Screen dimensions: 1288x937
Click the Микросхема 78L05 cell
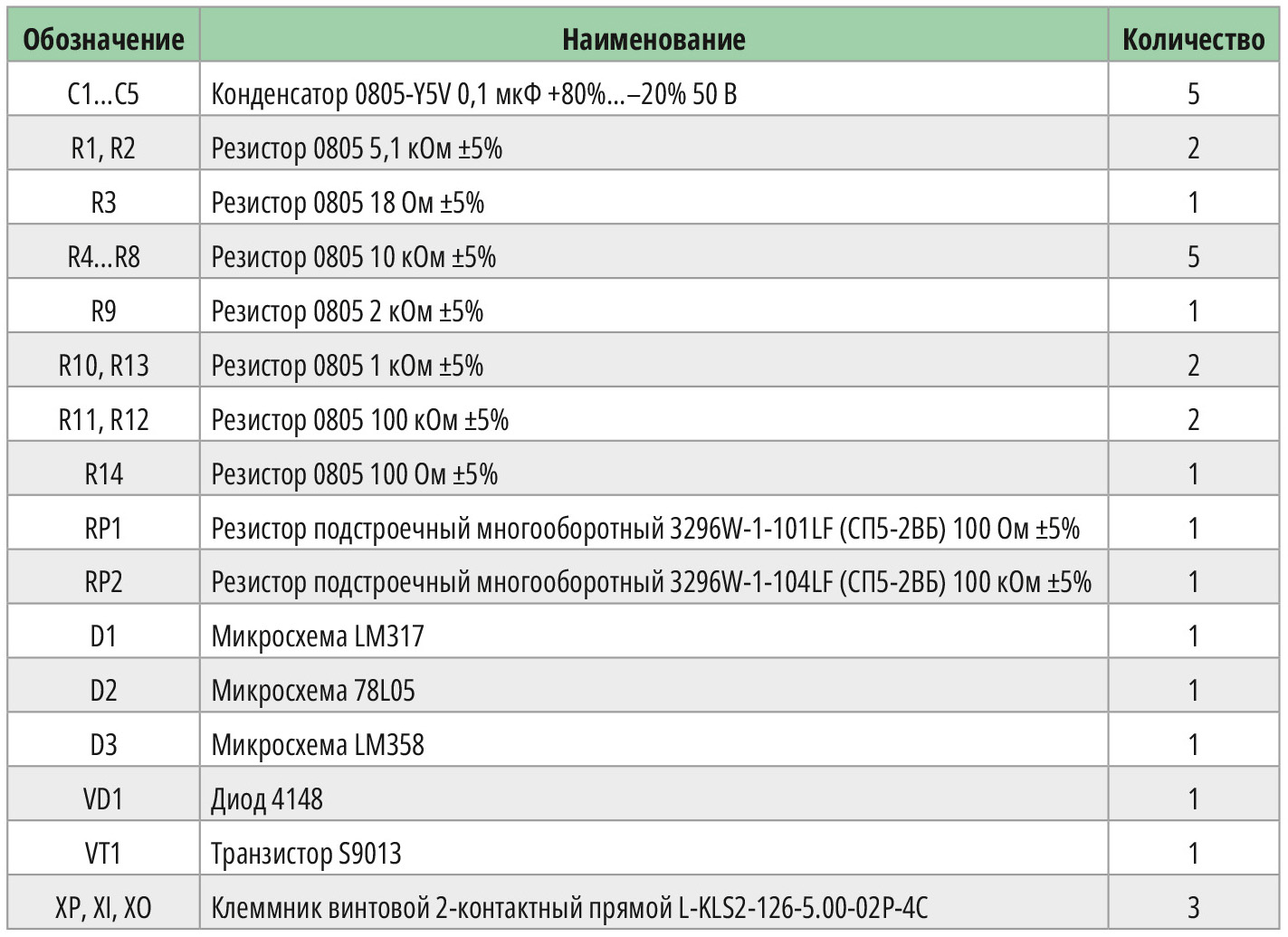point(313,690)
